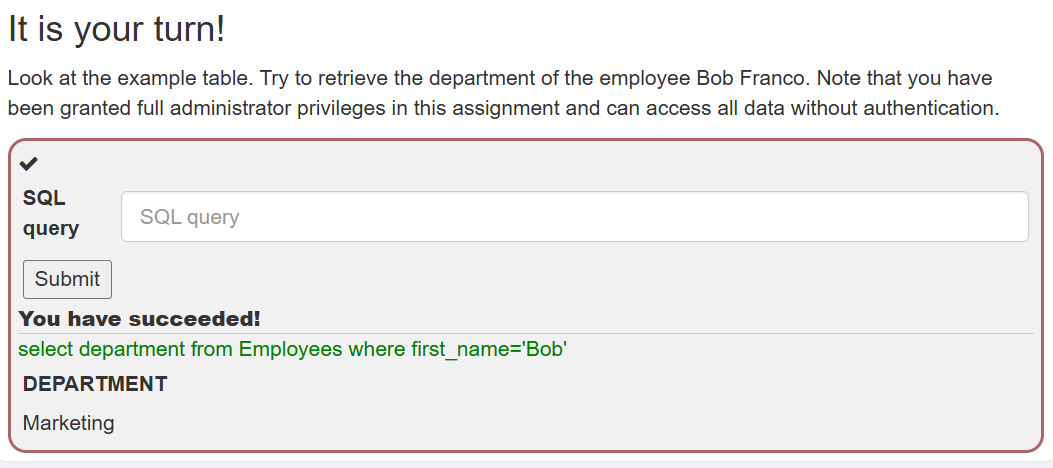Select the 'You have succeeded!' message
The height and width of the screenshot is (468, 1053).
140,318
